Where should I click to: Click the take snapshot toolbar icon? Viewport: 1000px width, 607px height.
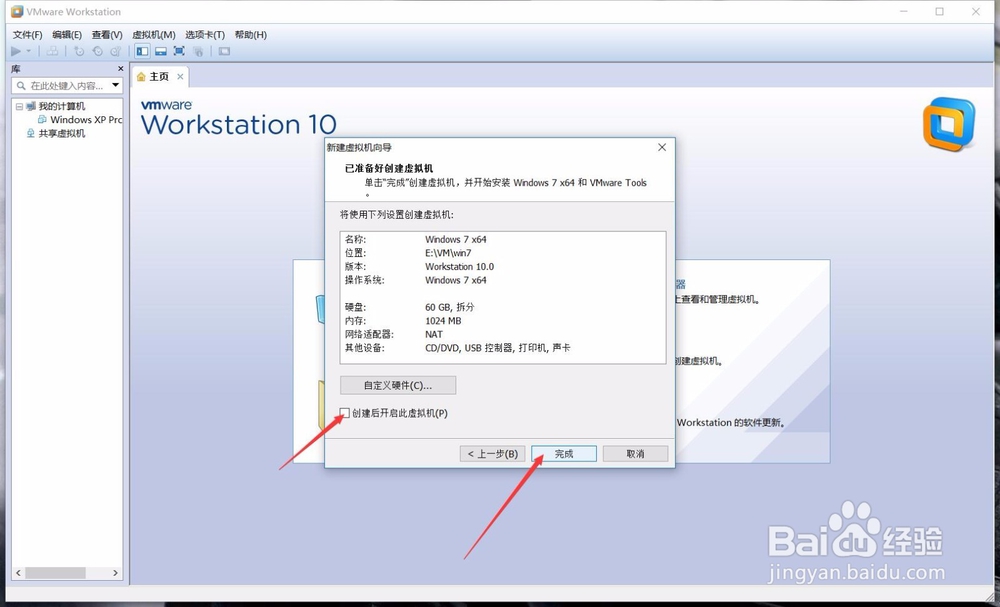[78, 51]
